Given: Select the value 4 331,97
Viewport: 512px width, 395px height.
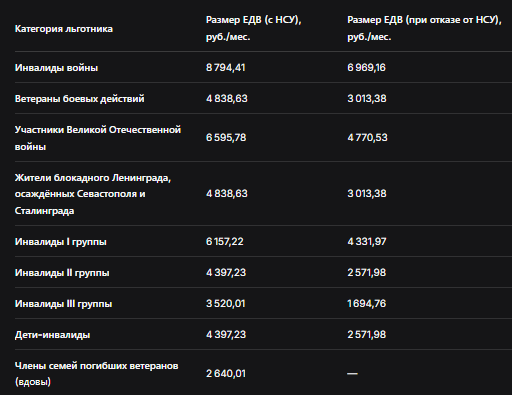Looking at the screenshot, I should [367, 242].
